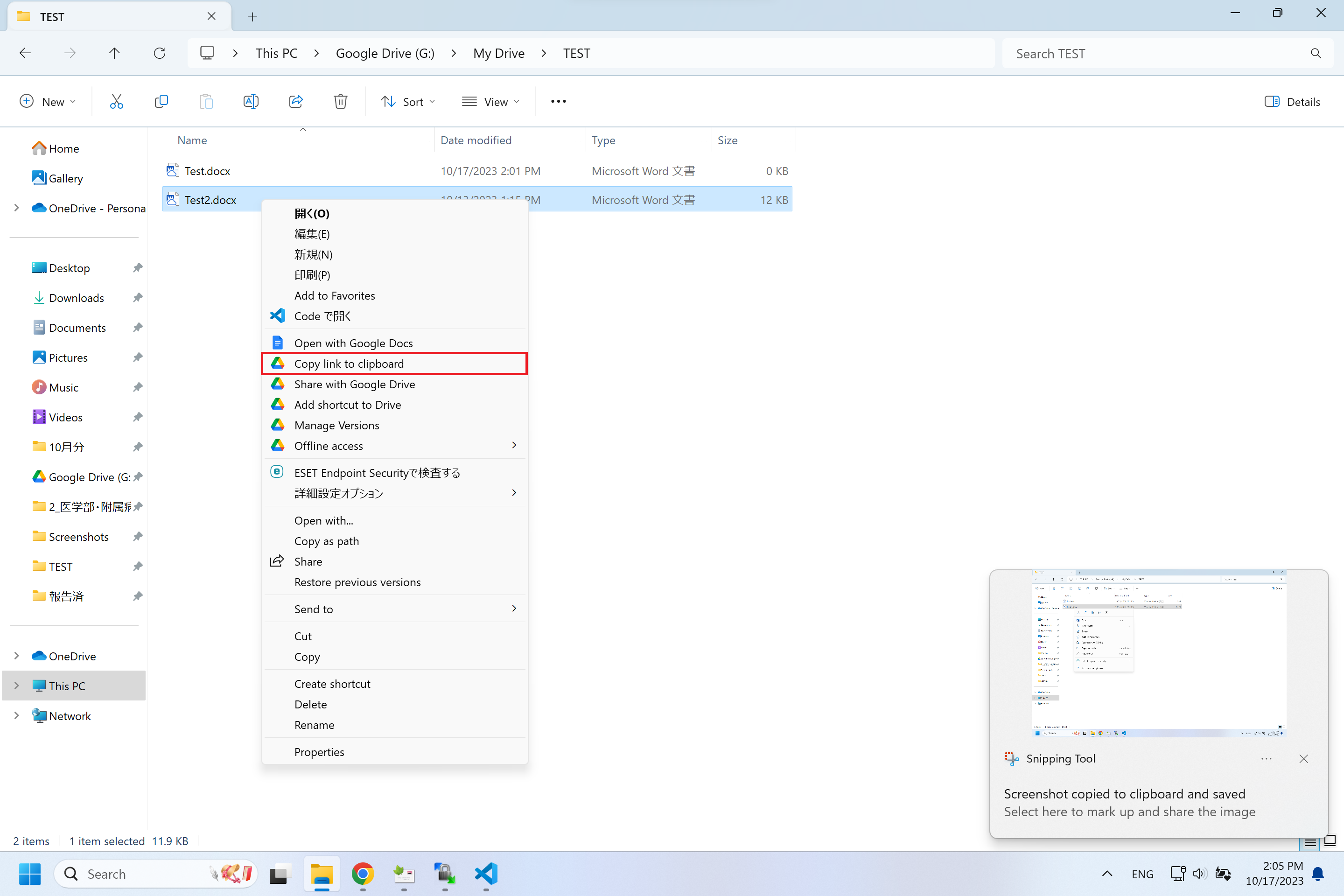Select the Test.docx file row

click(x=477, y=171)
